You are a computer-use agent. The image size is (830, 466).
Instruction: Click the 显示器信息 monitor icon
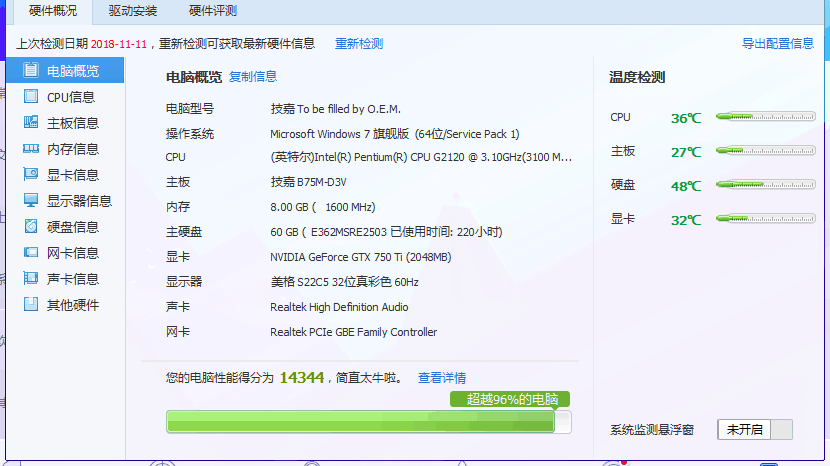[31, 200]
